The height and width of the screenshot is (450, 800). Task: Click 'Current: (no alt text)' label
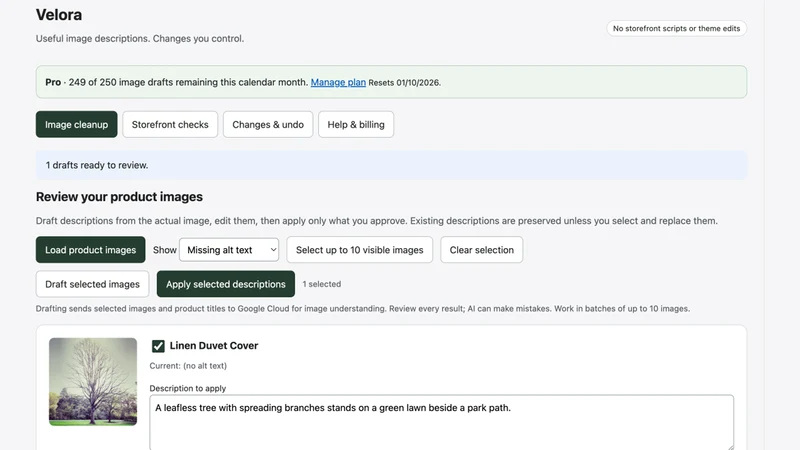pos(188,366)
